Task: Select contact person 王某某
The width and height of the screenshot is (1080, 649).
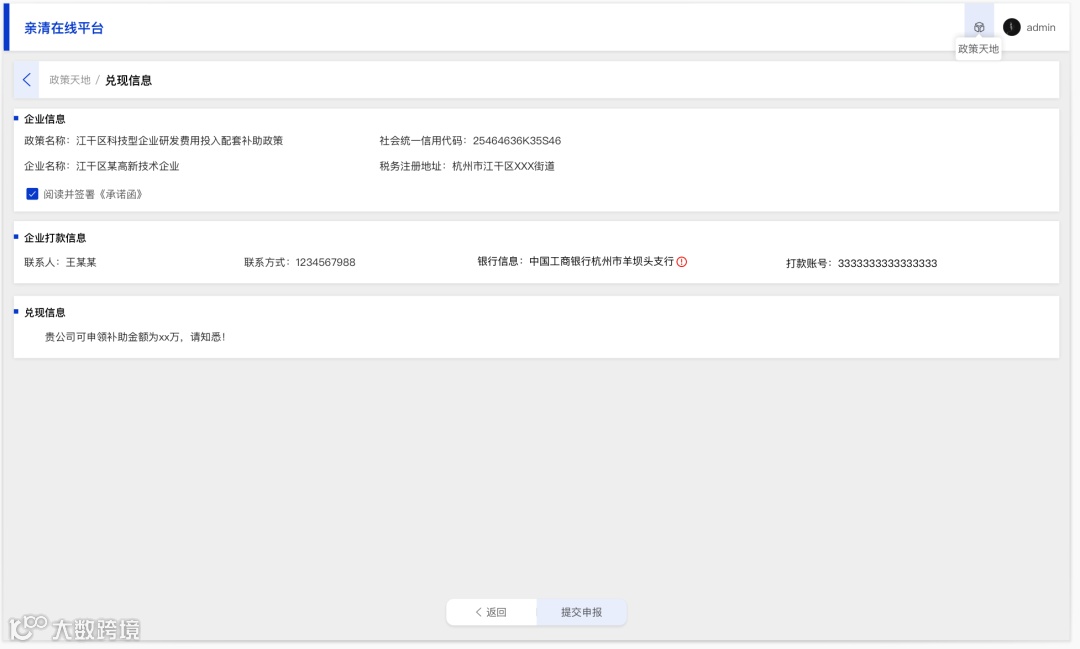Action: 81,262
